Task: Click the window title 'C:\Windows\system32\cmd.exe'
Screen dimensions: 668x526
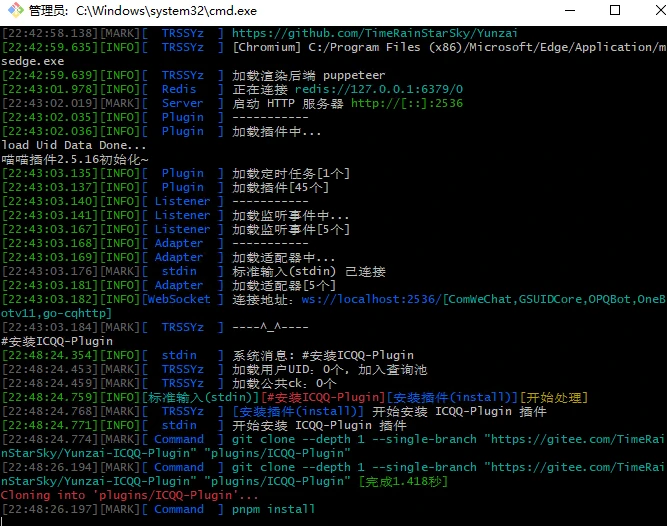Action: (x=167, y=11)
